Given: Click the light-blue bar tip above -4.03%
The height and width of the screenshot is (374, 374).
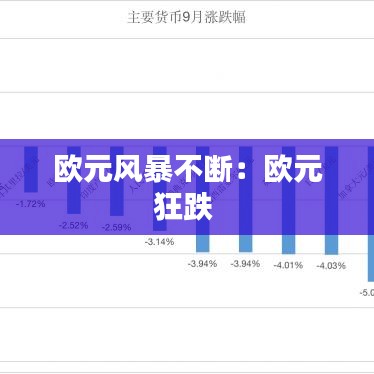Looking at the screenshot, I should coord(331,244).
